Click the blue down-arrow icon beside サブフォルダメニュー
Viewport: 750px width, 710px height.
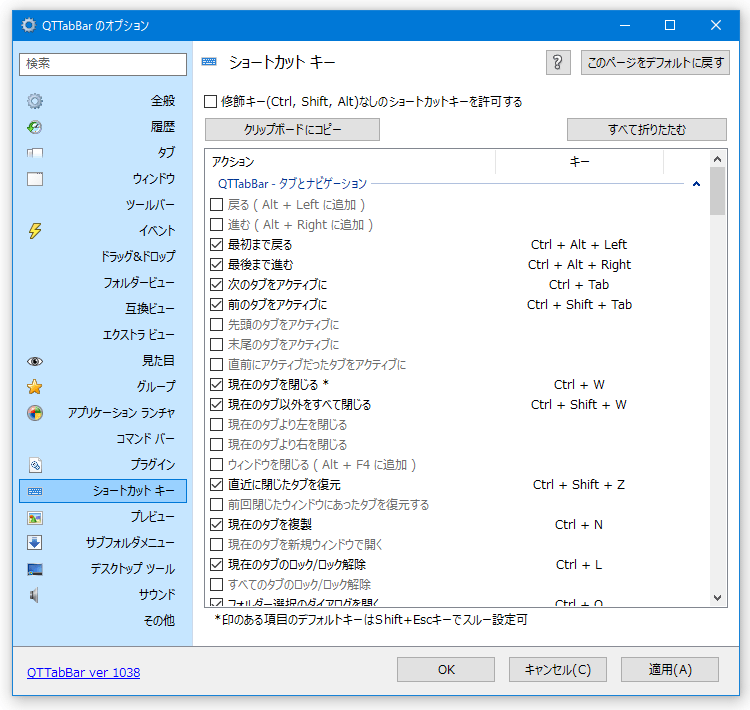coord(35,543)
